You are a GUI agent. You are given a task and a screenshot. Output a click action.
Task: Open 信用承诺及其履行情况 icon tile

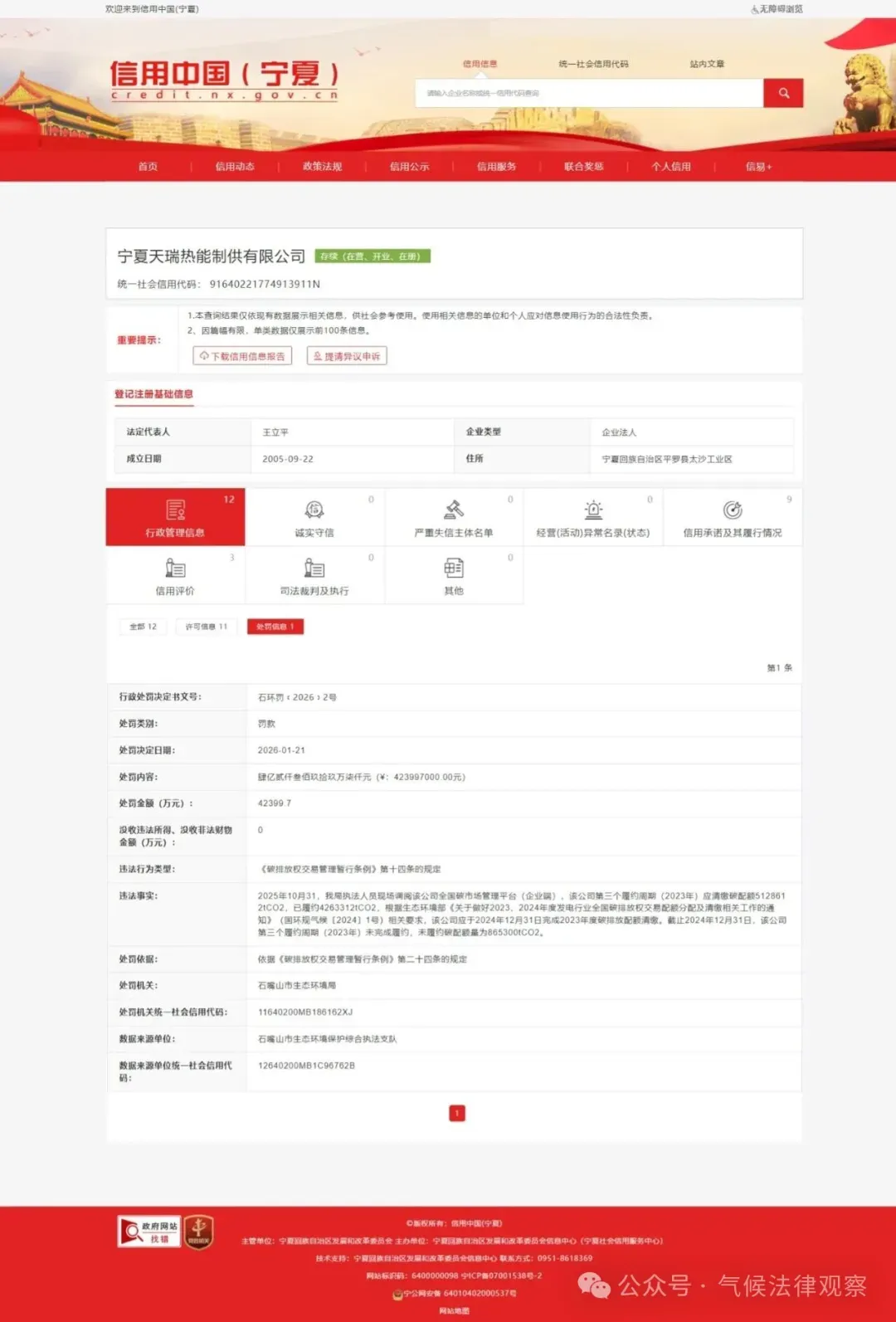733,517
